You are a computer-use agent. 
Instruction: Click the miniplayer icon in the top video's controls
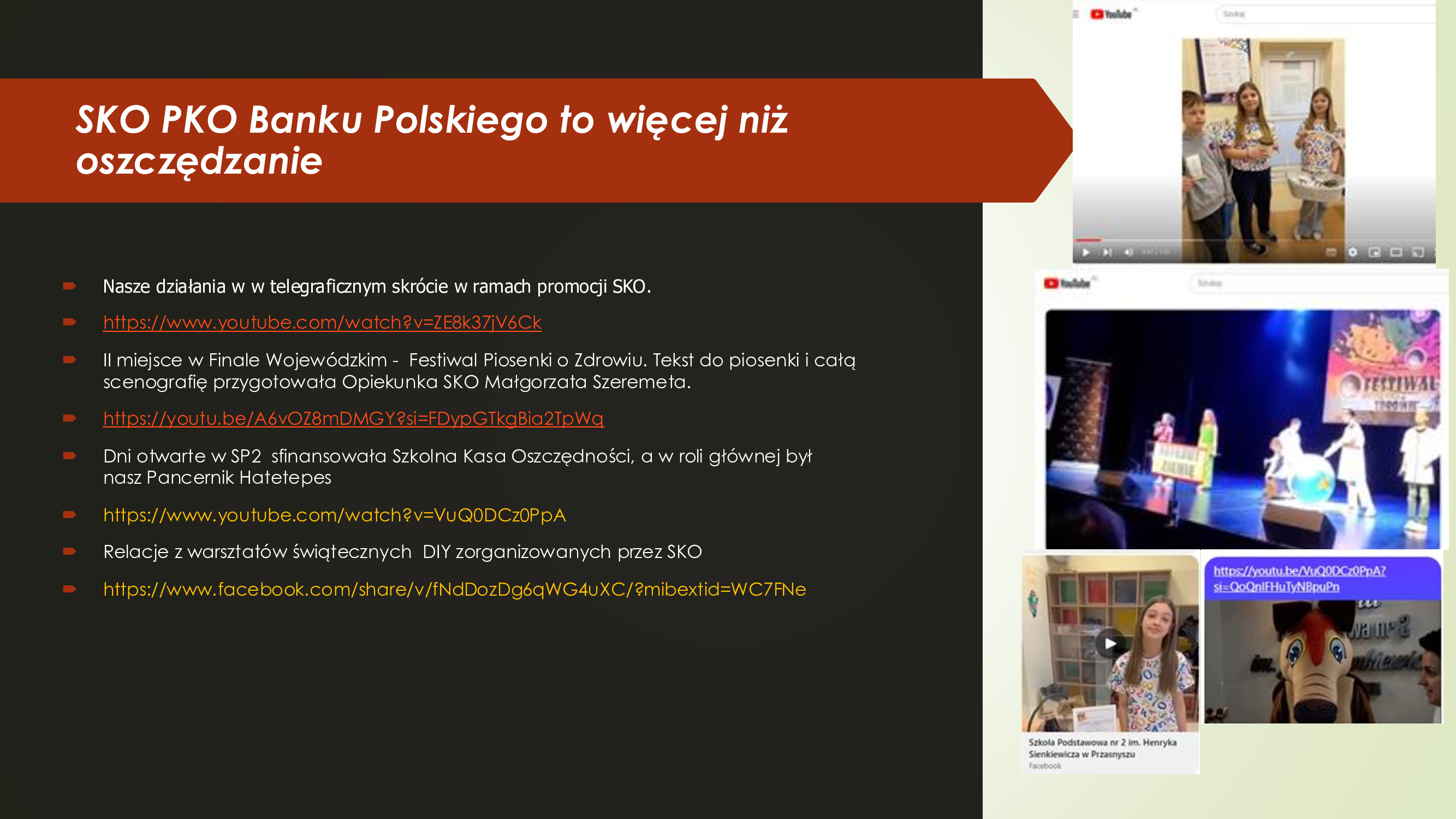tap(1375, 252)
